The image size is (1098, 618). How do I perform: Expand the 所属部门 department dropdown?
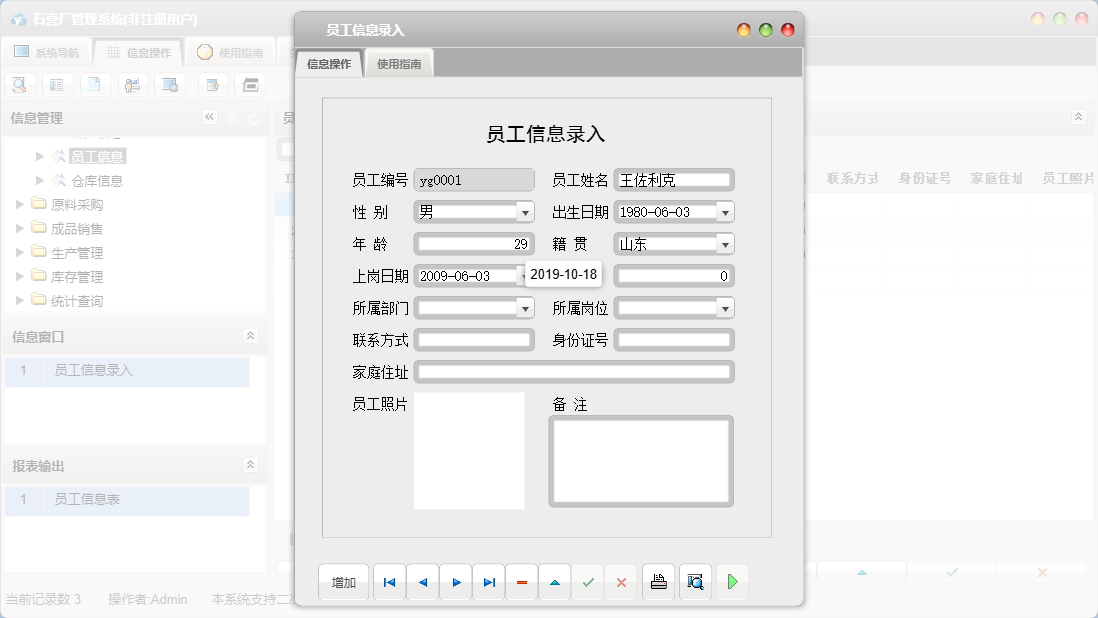pyautogui.click(x=527, y=307)
